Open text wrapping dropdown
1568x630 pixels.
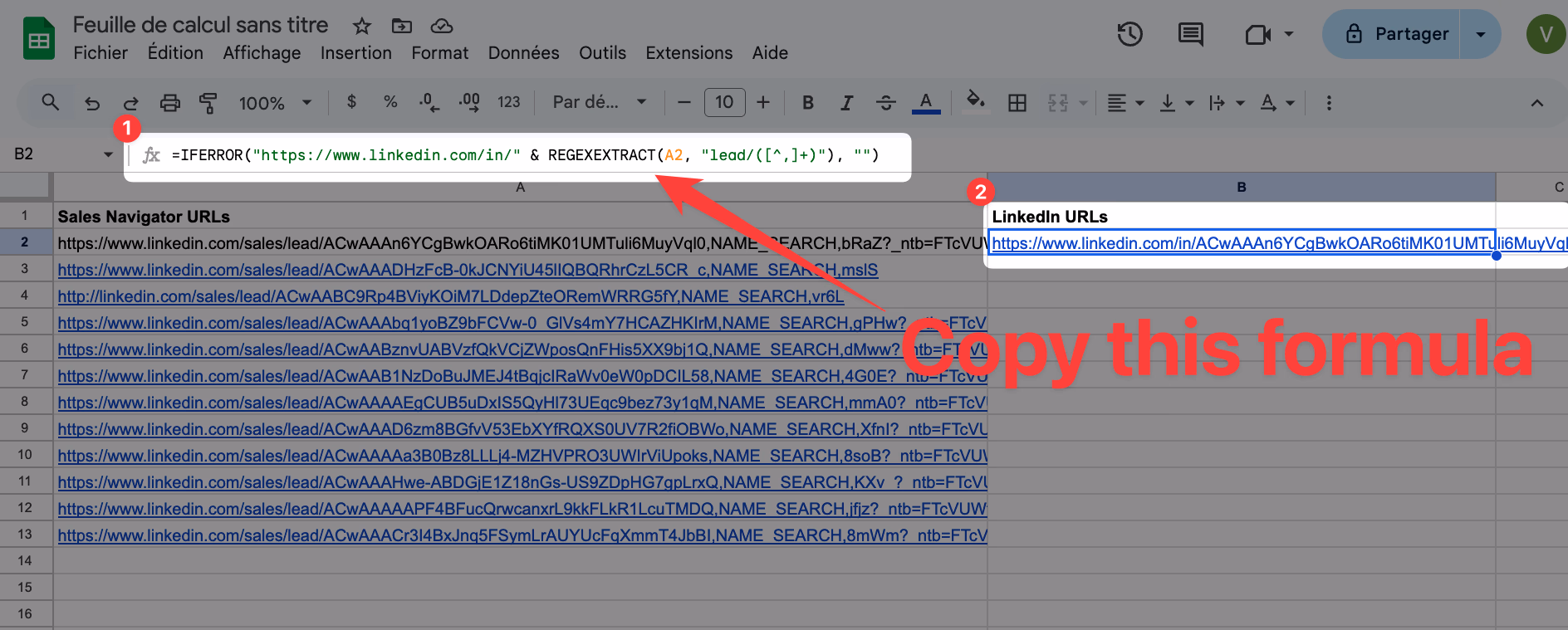1227,103
